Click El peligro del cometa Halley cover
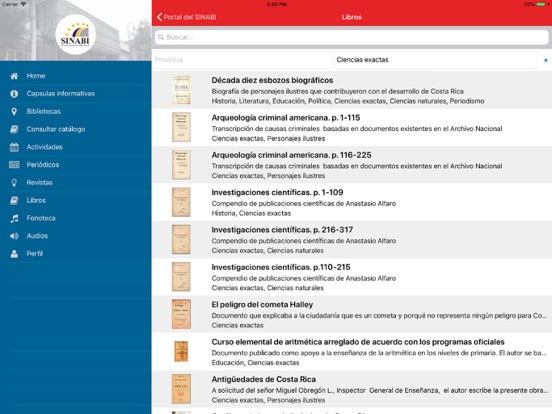The image size is (552, 414). pos(181,314)
